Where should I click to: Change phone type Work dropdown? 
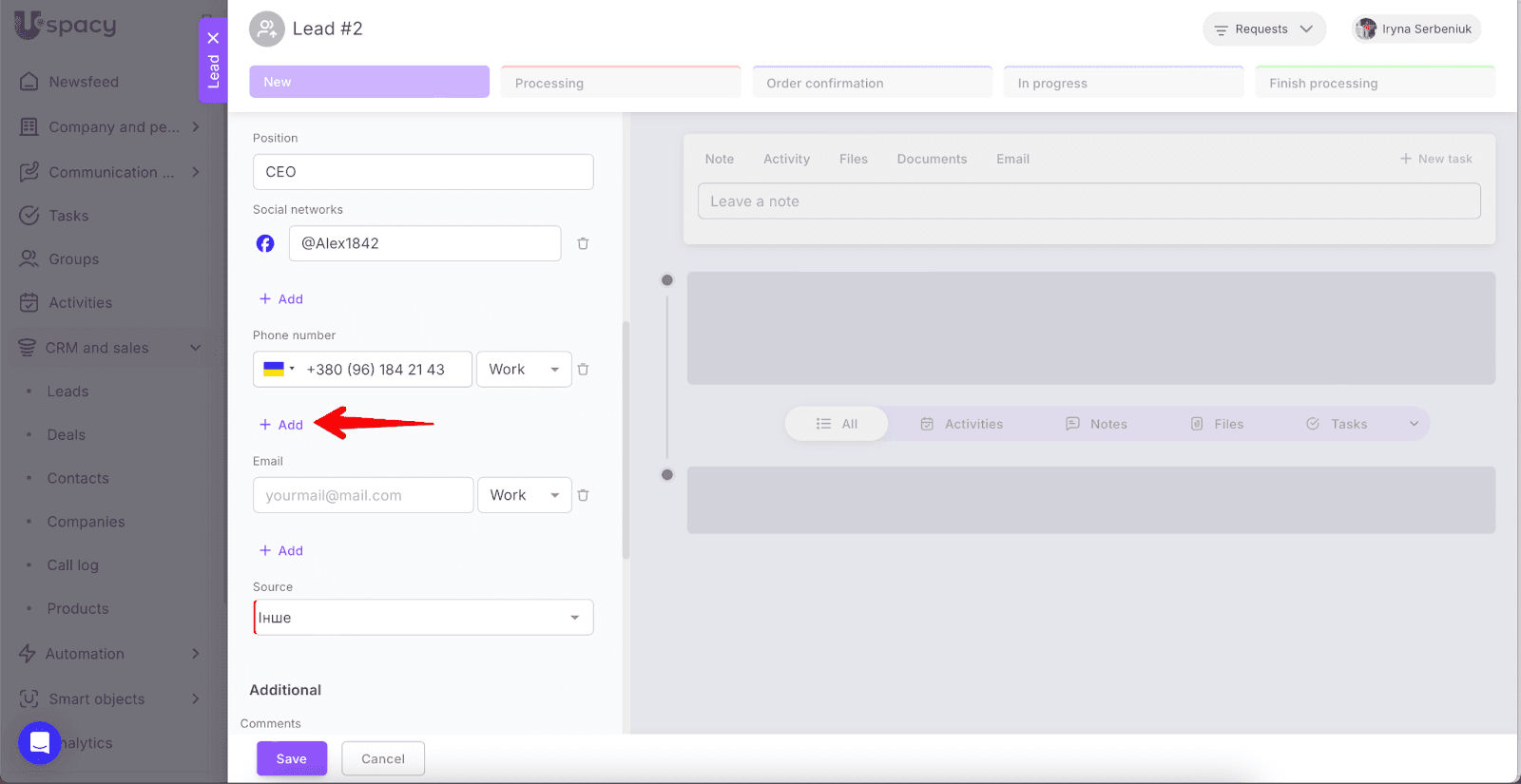(524, 370)
